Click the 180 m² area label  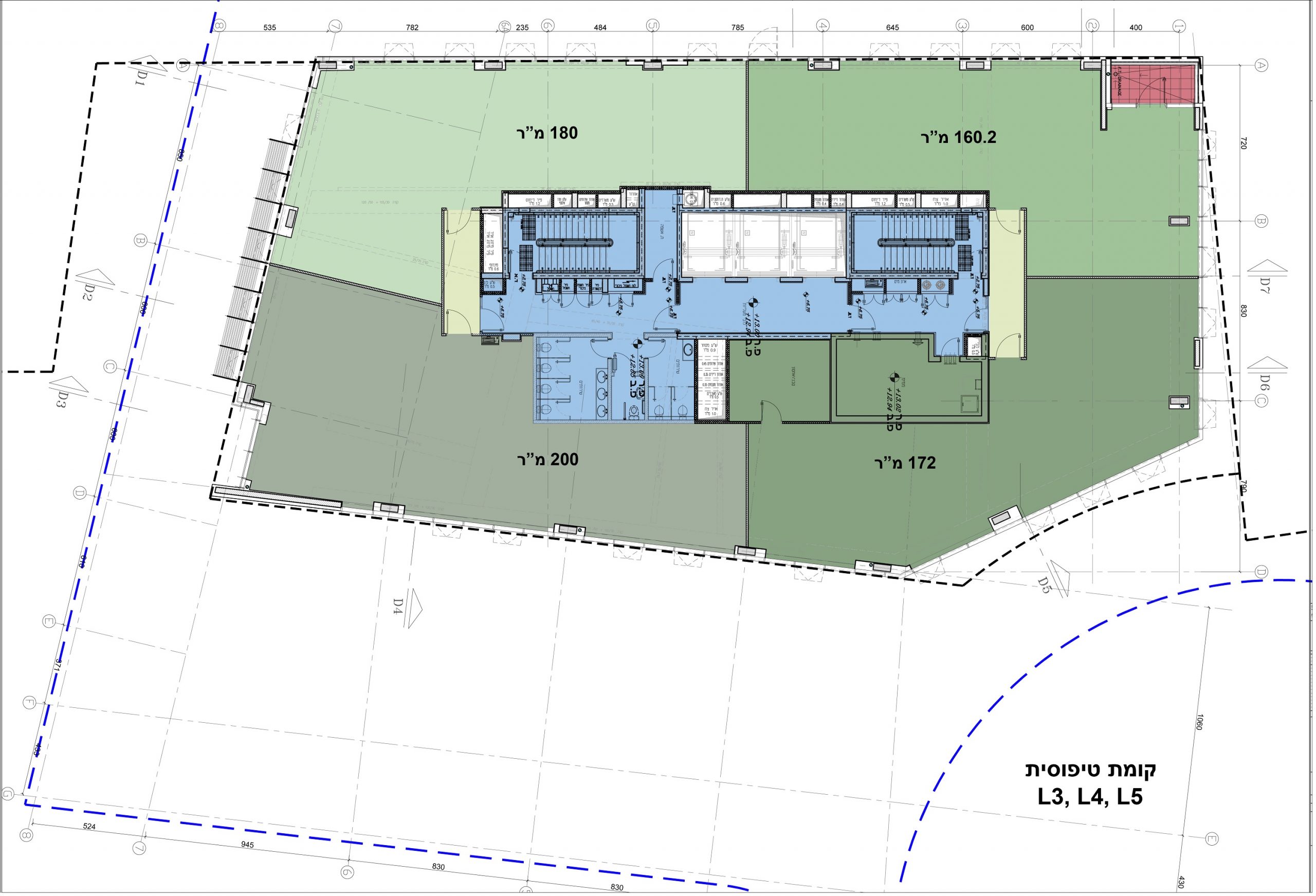click(x=547, y=133)
